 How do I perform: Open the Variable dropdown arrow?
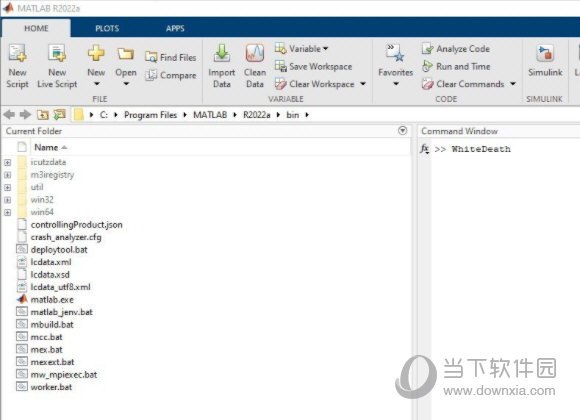click(x=326, y=48)
